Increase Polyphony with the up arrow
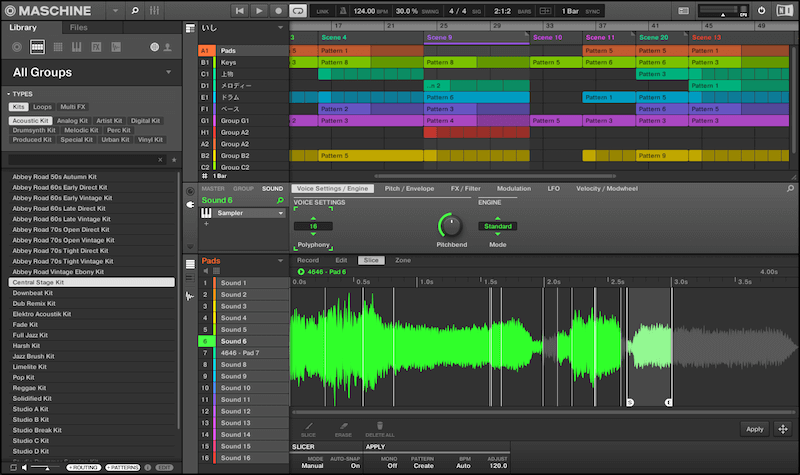The height and width of the screenshot is (475, 800). pos(313,219)
